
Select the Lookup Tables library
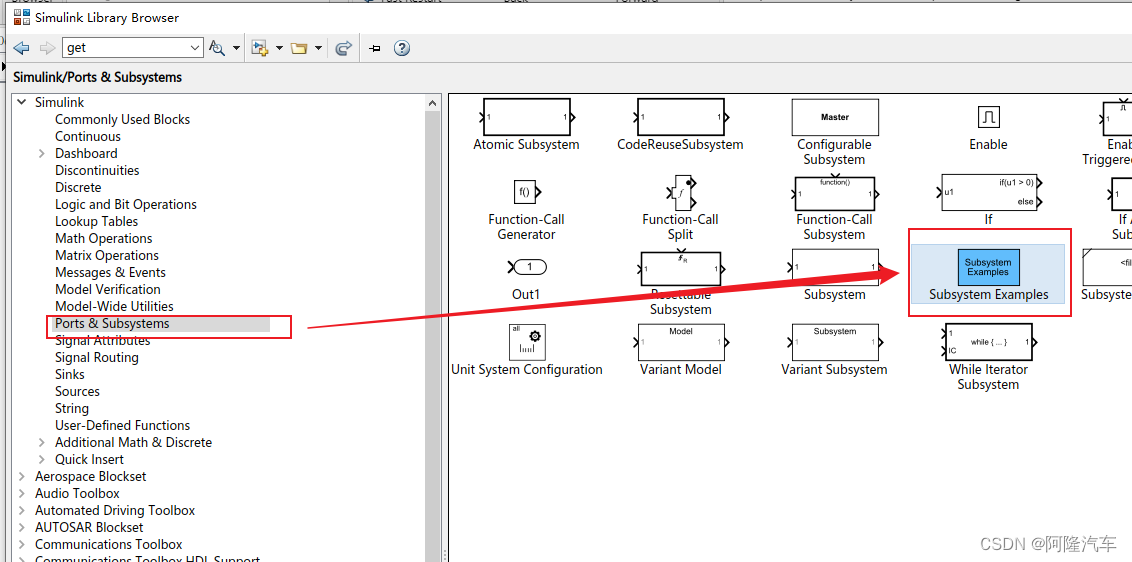coord(97,222)
